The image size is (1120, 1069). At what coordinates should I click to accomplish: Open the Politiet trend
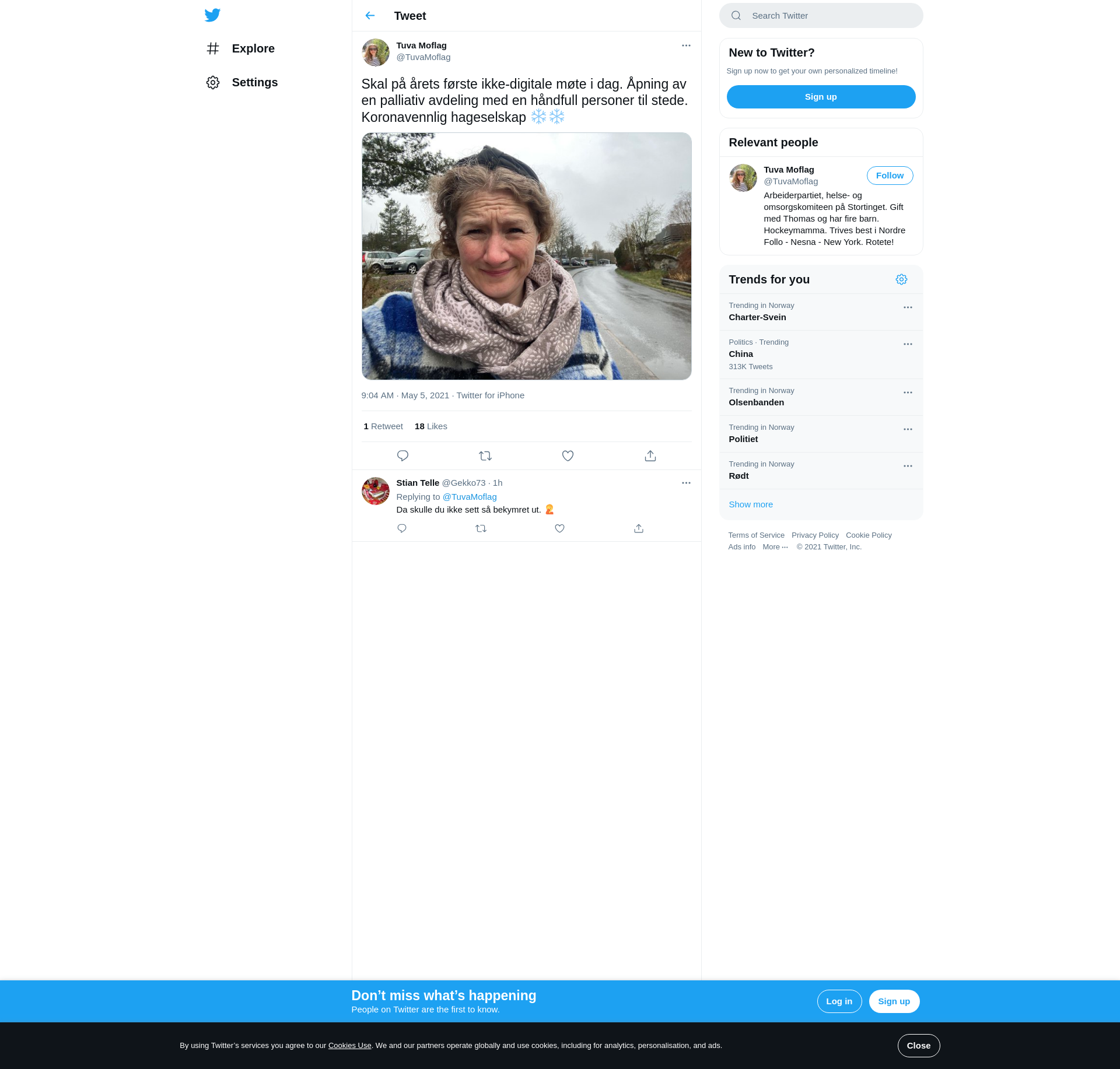coord(821,434)
